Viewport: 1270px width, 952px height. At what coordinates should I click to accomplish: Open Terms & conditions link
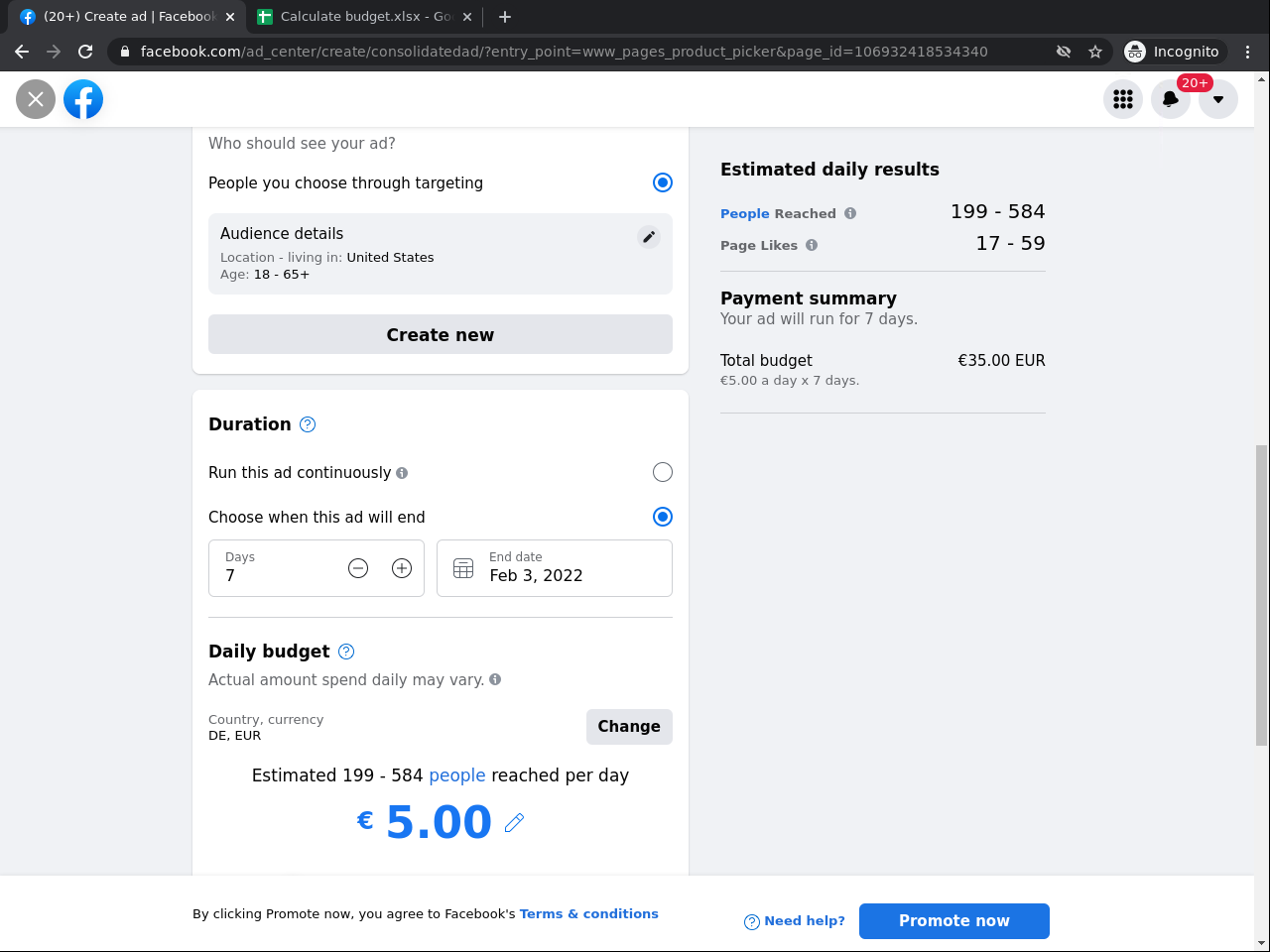coord(588,913)
